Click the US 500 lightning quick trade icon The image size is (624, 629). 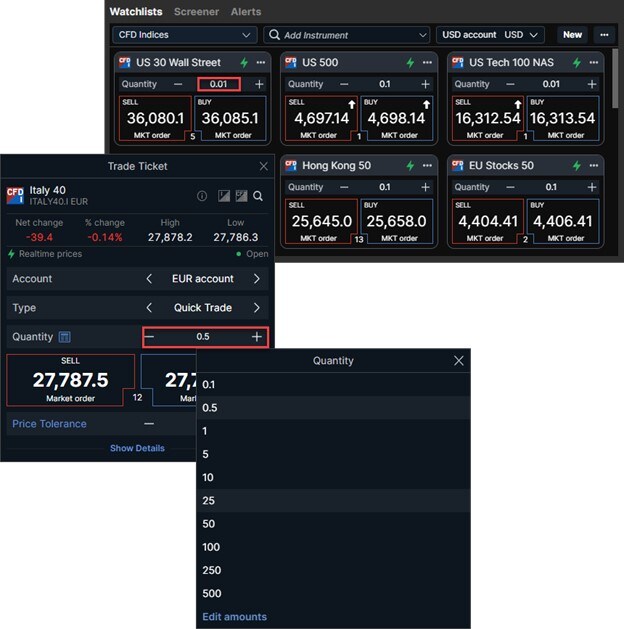click(410, 63)
